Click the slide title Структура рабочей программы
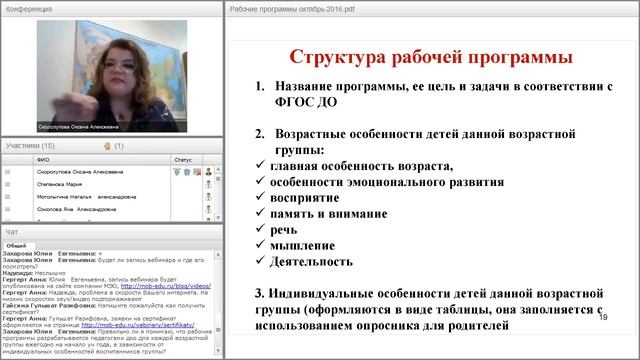The image size is (640, 360). (431, 57)
